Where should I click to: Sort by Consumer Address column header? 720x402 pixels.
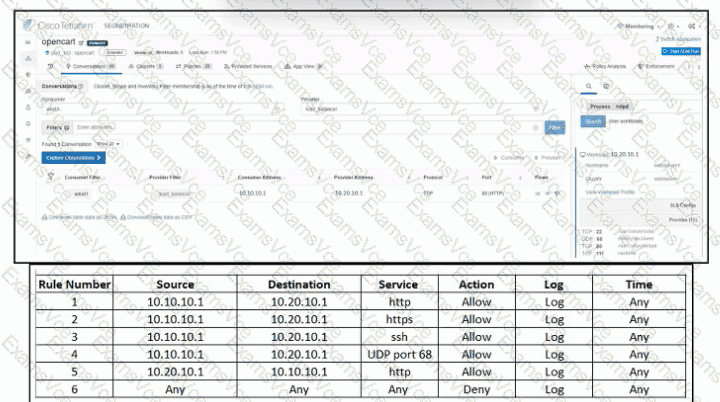coord(259,177)
